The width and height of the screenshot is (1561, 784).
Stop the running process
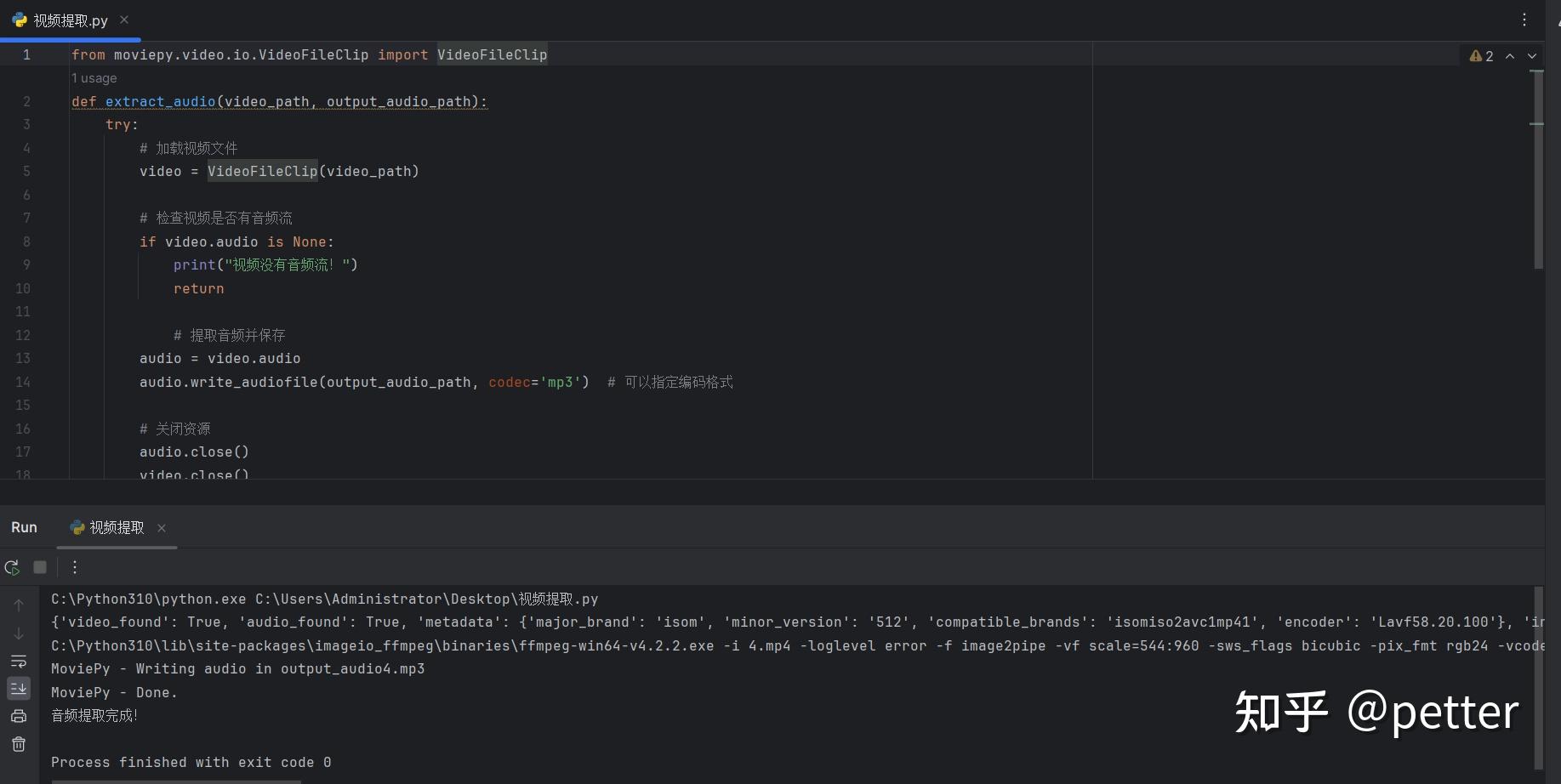40,567
